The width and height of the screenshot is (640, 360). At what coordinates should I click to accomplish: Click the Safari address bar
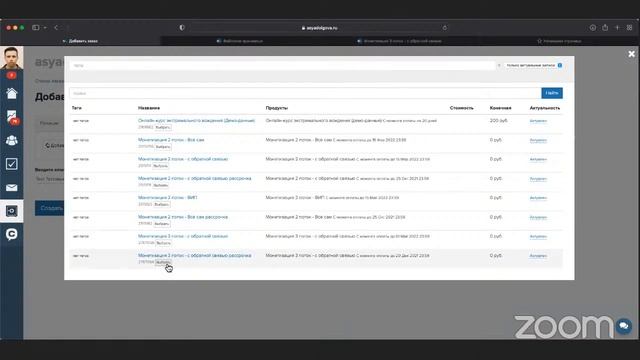click(320, 28)
